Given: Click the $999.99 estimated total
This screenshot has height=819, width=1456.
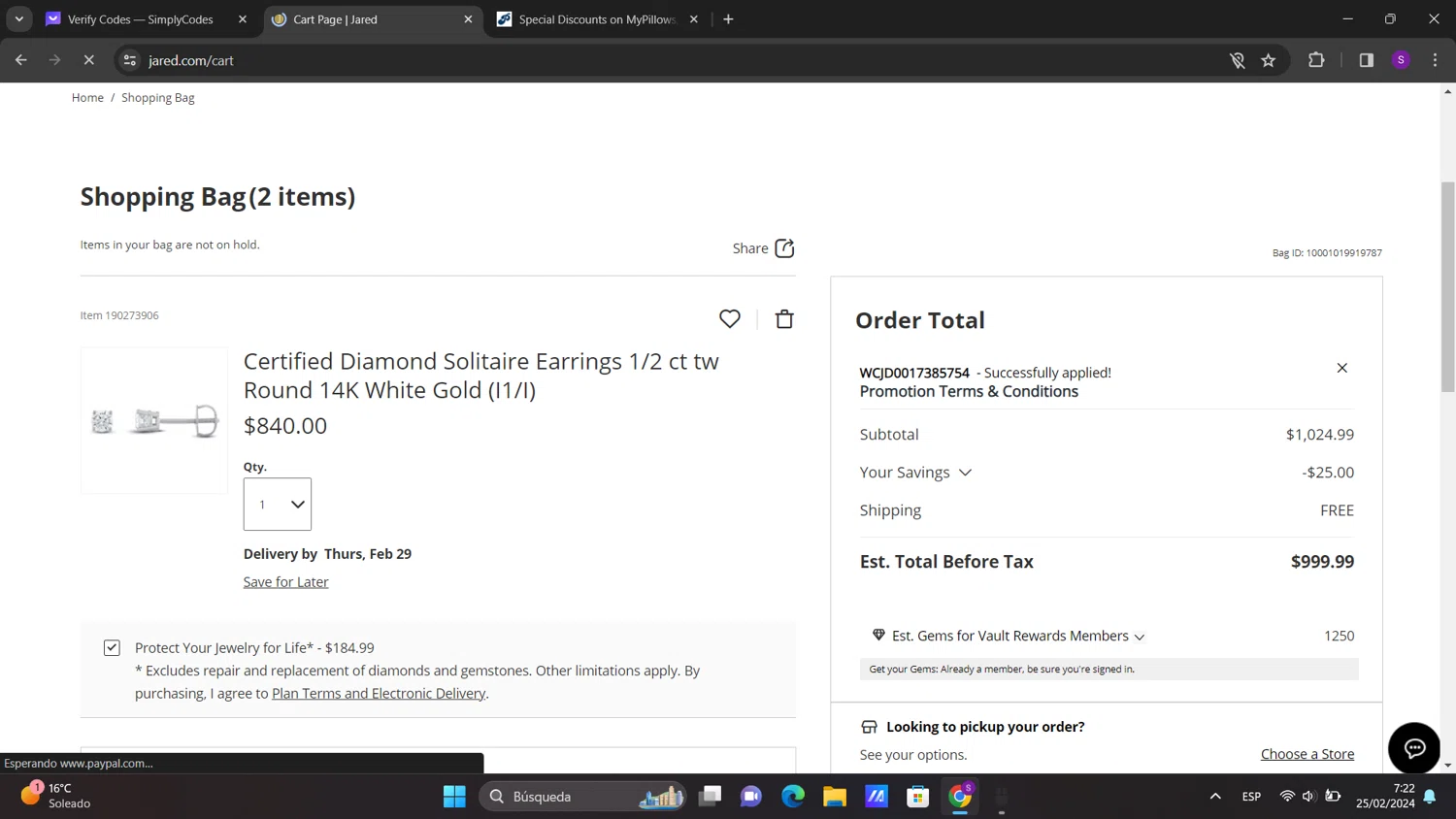Looking at the screenshot, I should point(1322,562).
